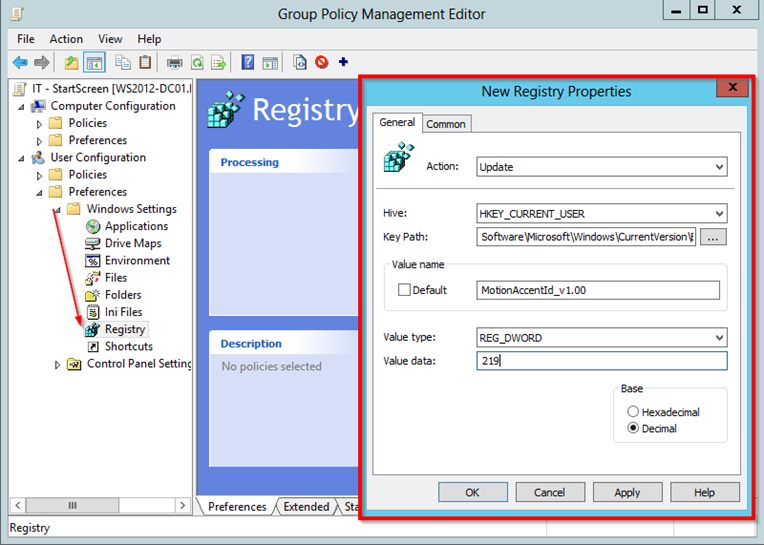Collapse the User Configuration tree node
Screen dimensions: 764x545
21,158
